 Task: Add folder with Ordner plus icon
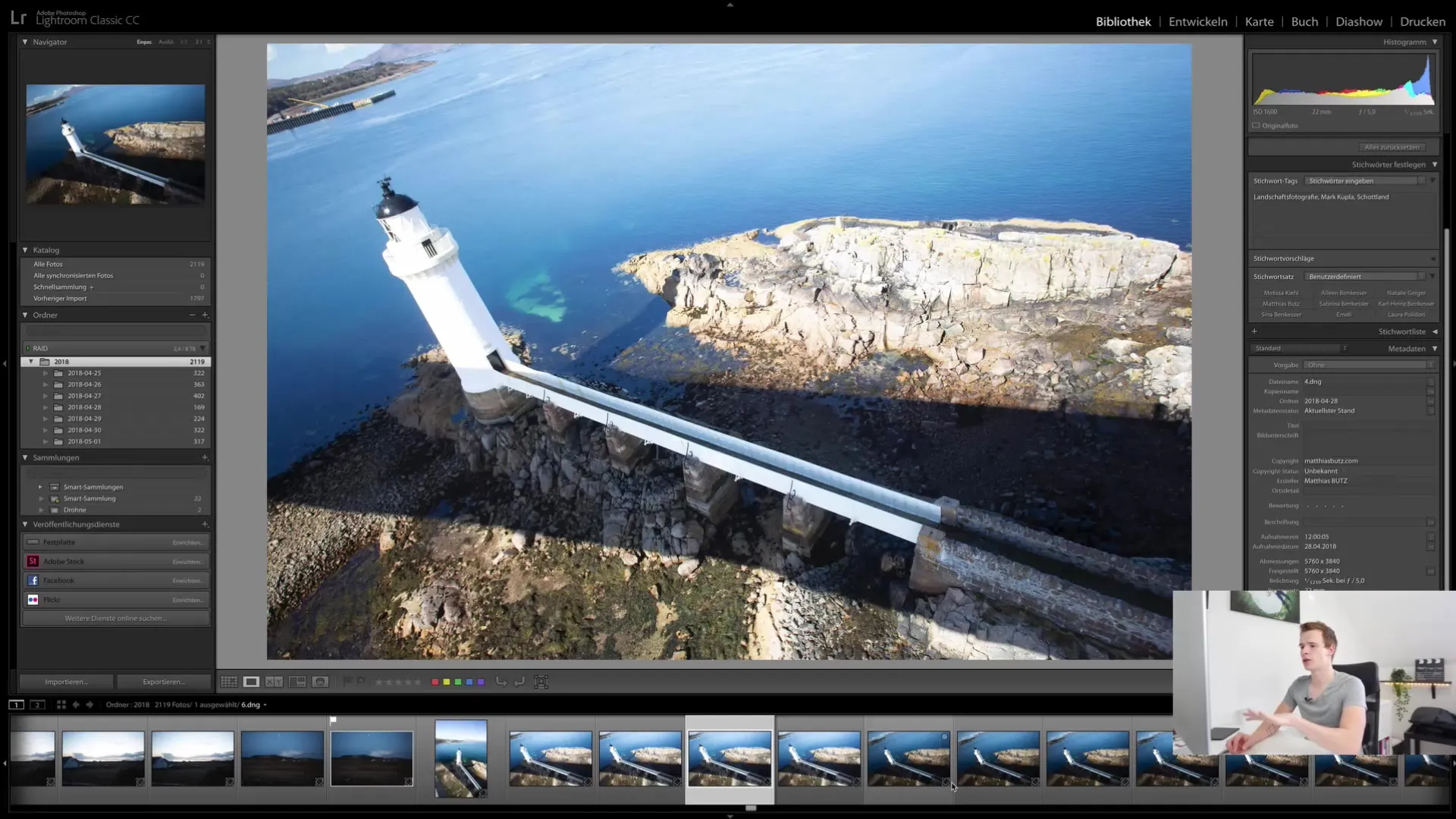point(205,315)
